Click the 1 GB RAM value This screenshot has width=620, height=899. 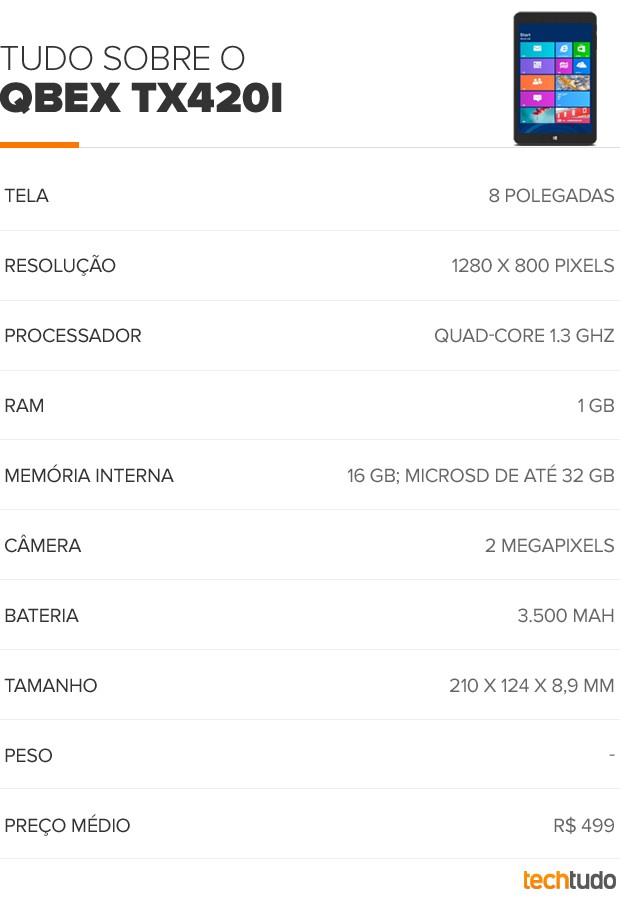pos(596,405)
